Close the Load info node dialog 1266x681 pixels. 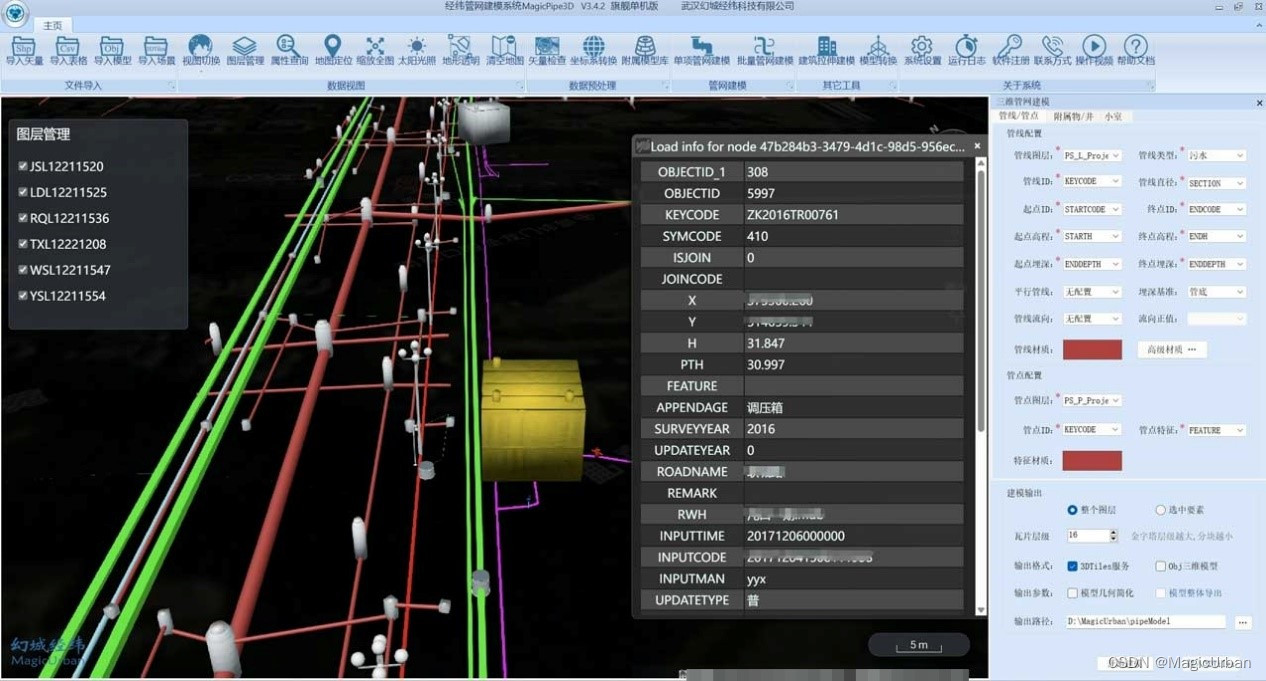click(x=977, y=146)
